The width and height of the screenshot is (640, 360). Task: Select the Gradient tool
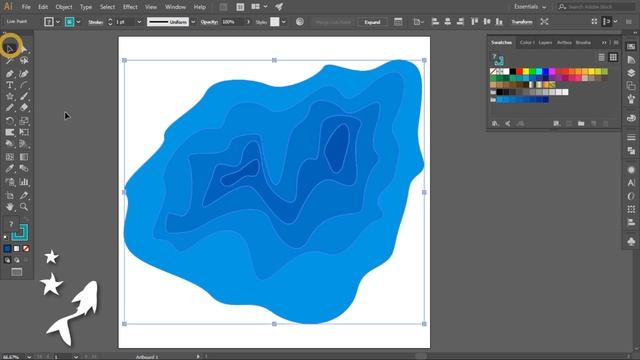[24, 157]
